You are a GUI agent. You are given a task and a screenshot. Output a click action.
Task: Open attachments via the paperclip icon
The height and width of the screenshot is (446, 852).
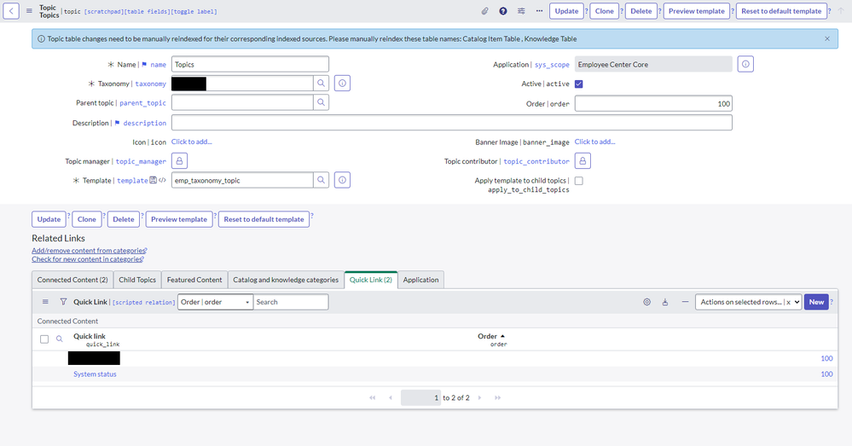[485, 11]
